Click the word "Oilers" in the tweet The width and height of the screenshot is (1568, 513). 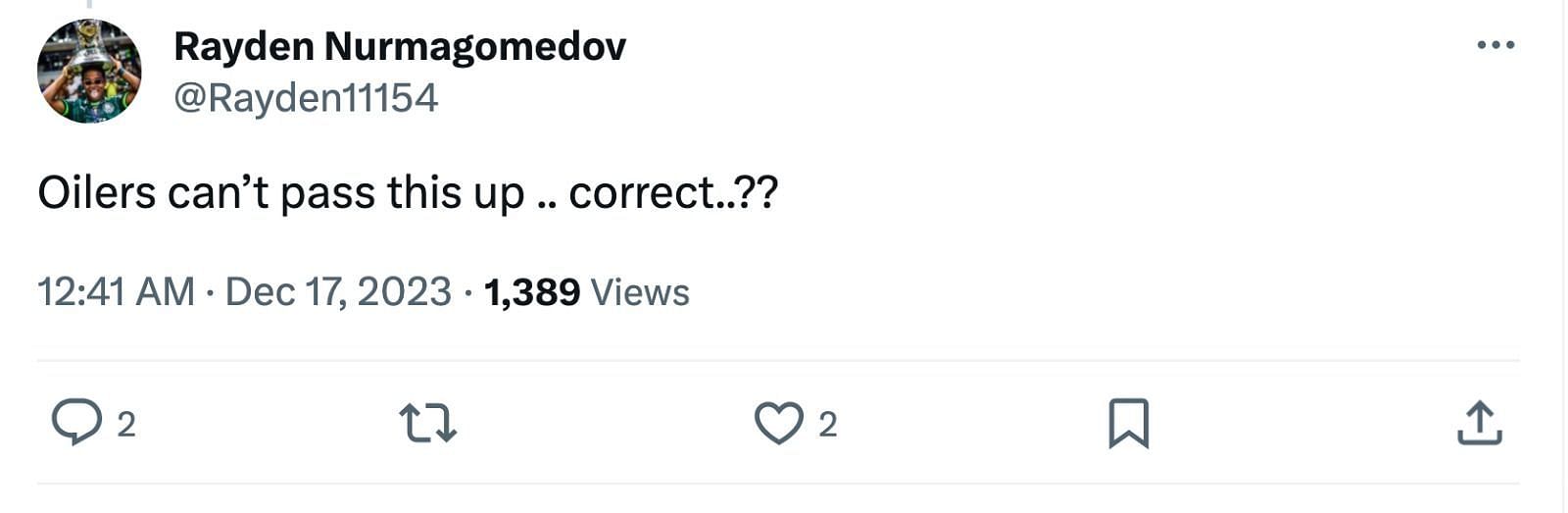96,193
